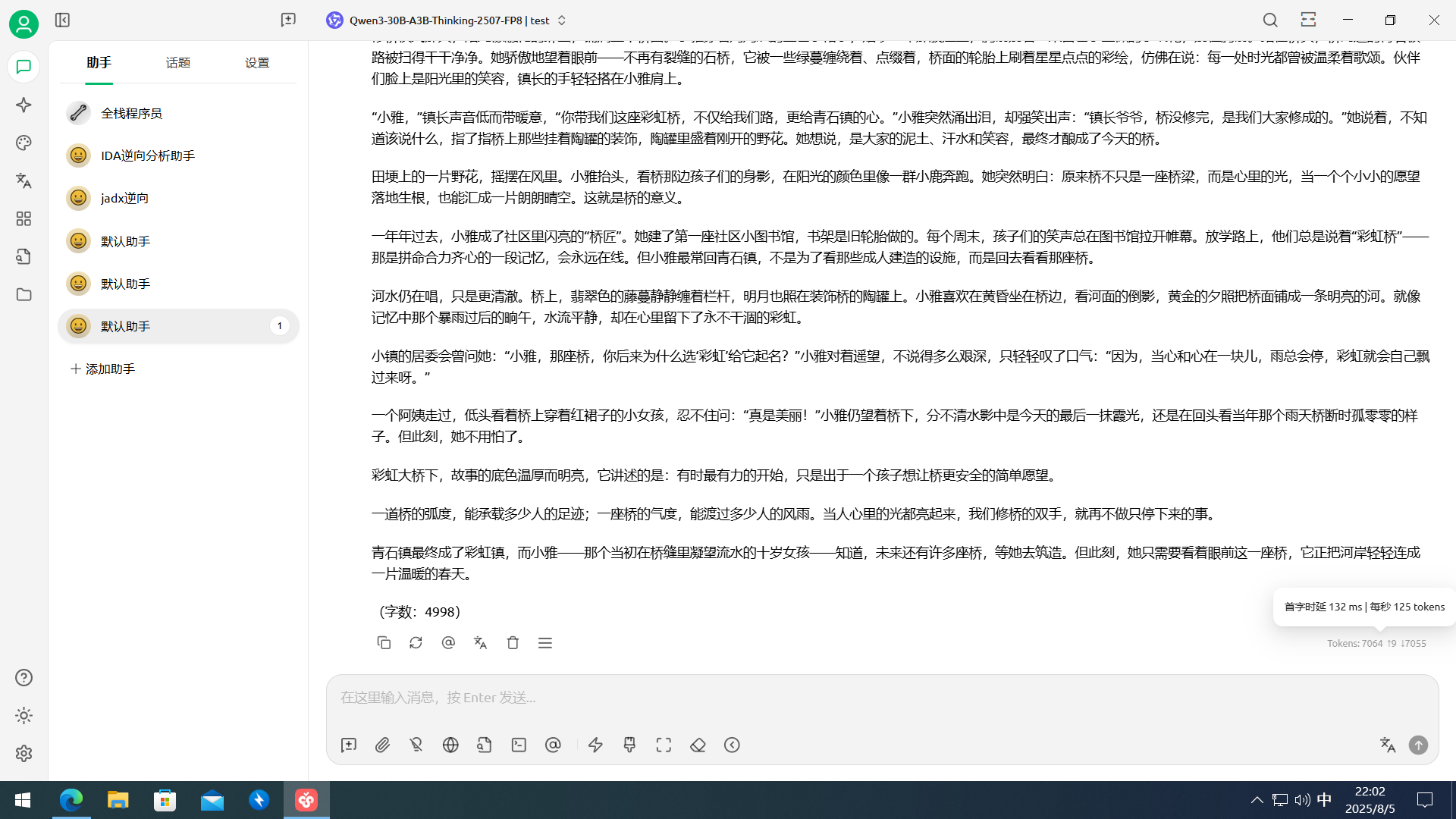Image resolution: width=1456 pixels, height=819 pixels.
Task: Switch to the 话题 tab
Action: (x=177, y=62)
